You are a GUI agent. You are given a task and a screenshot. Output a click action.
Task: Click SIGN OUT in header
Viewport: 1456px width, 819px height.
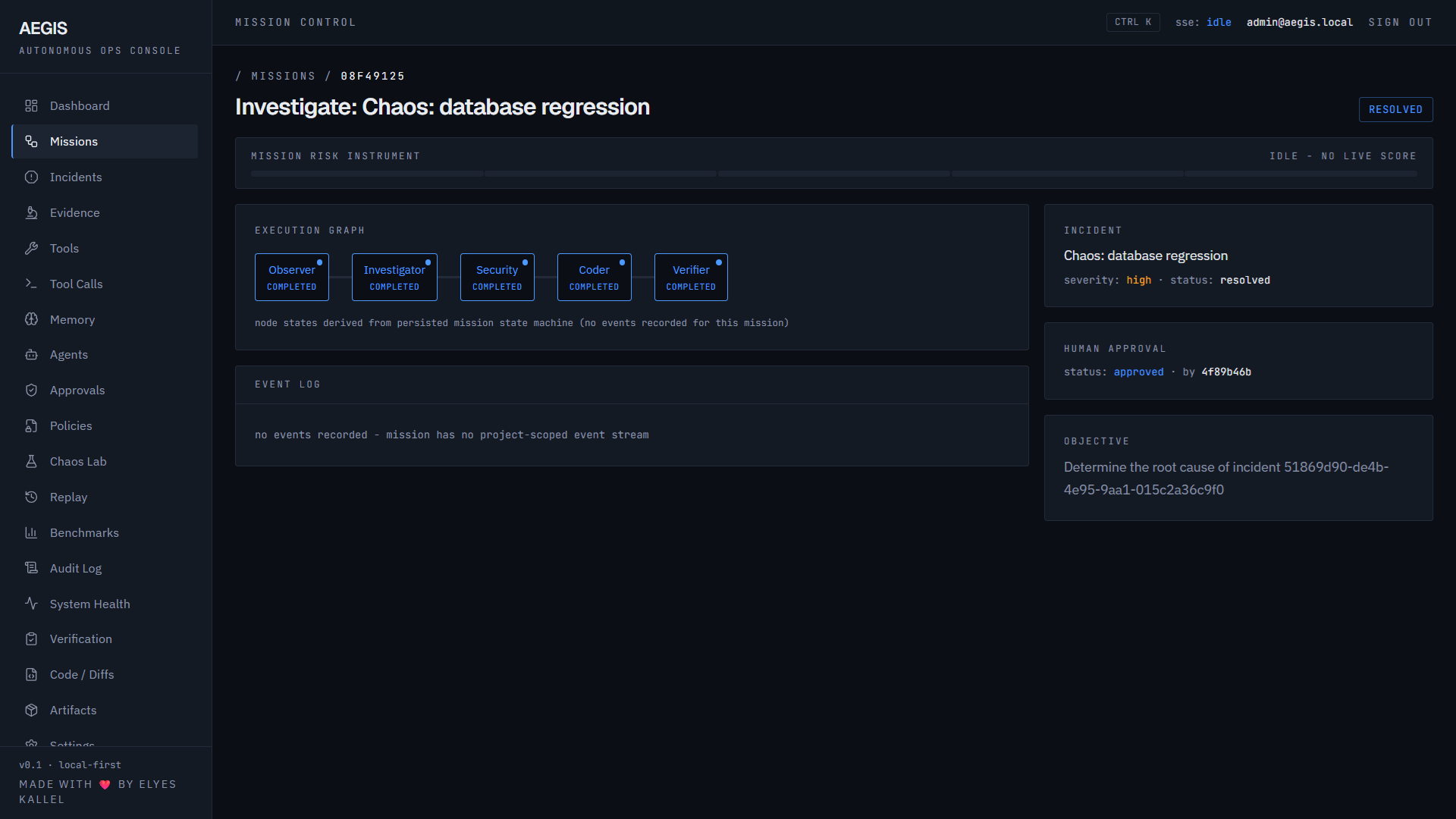click(x=1400, y=23)
